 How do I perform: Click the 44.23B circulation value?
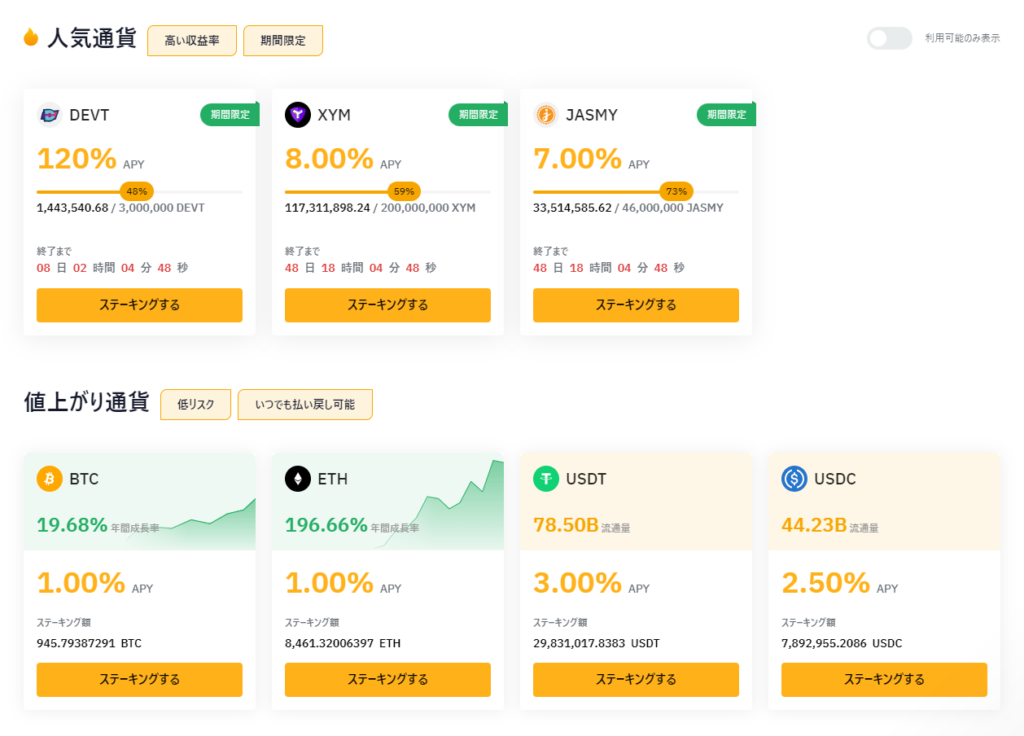[x=814, y=524]
